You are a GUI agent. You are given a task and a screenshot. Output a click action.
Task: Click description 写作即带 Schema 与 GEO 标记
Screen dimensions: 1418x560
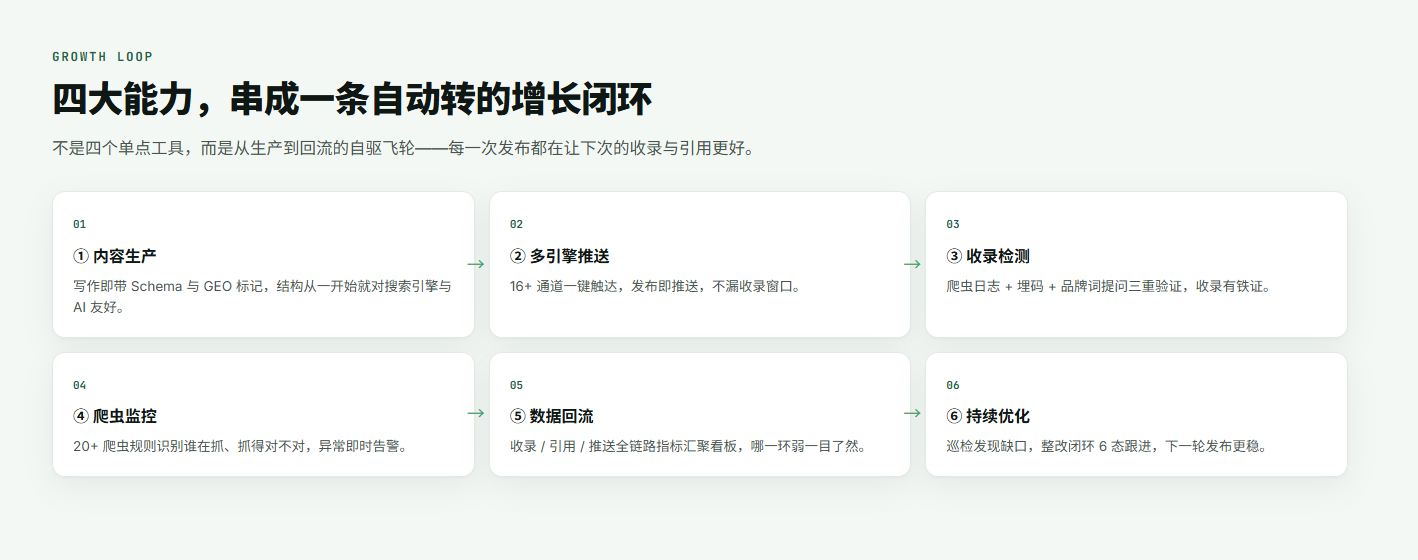(x=263, y=296)
